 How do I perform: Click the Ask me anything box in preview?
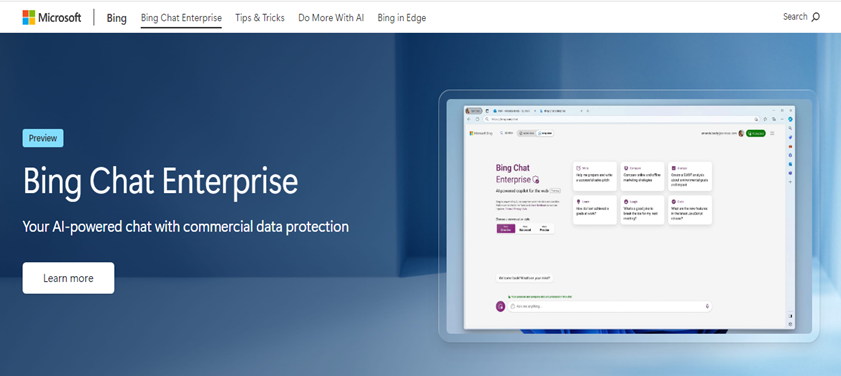pyautogui.click(x=609, y=306)
